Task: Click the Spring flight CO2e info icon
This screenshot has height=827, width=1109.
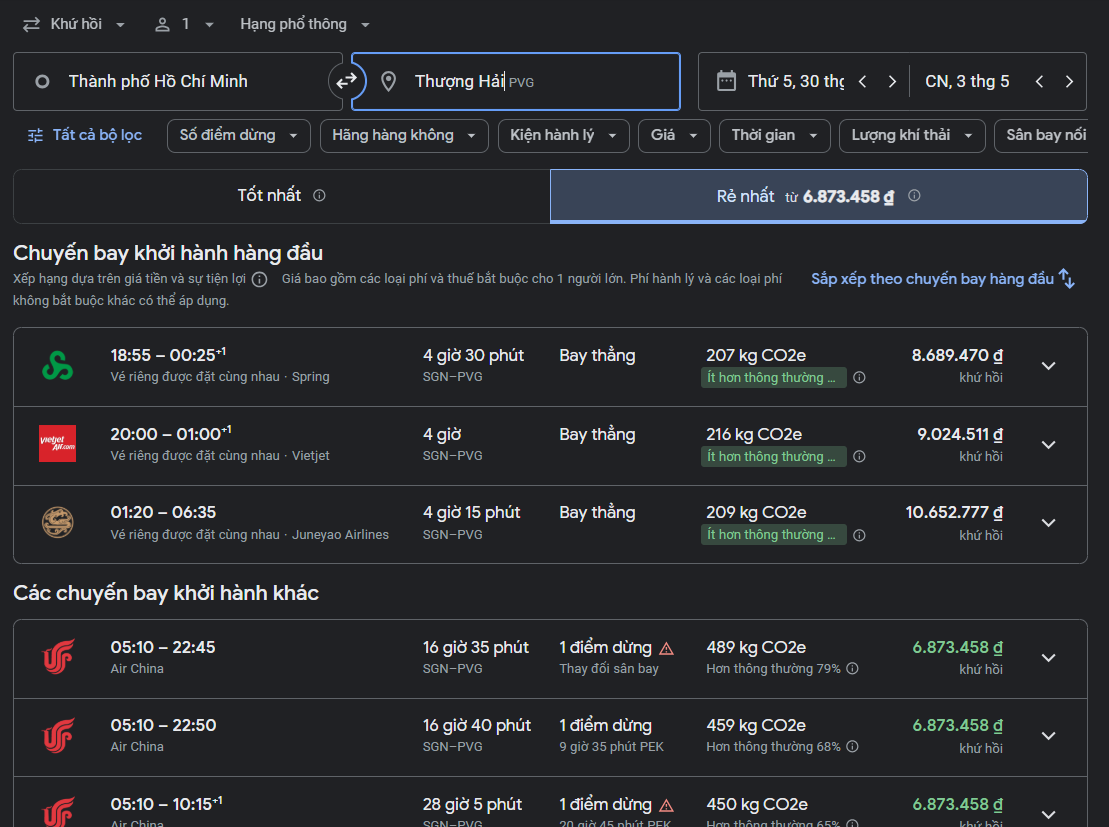Action: [x=859, y=378]
